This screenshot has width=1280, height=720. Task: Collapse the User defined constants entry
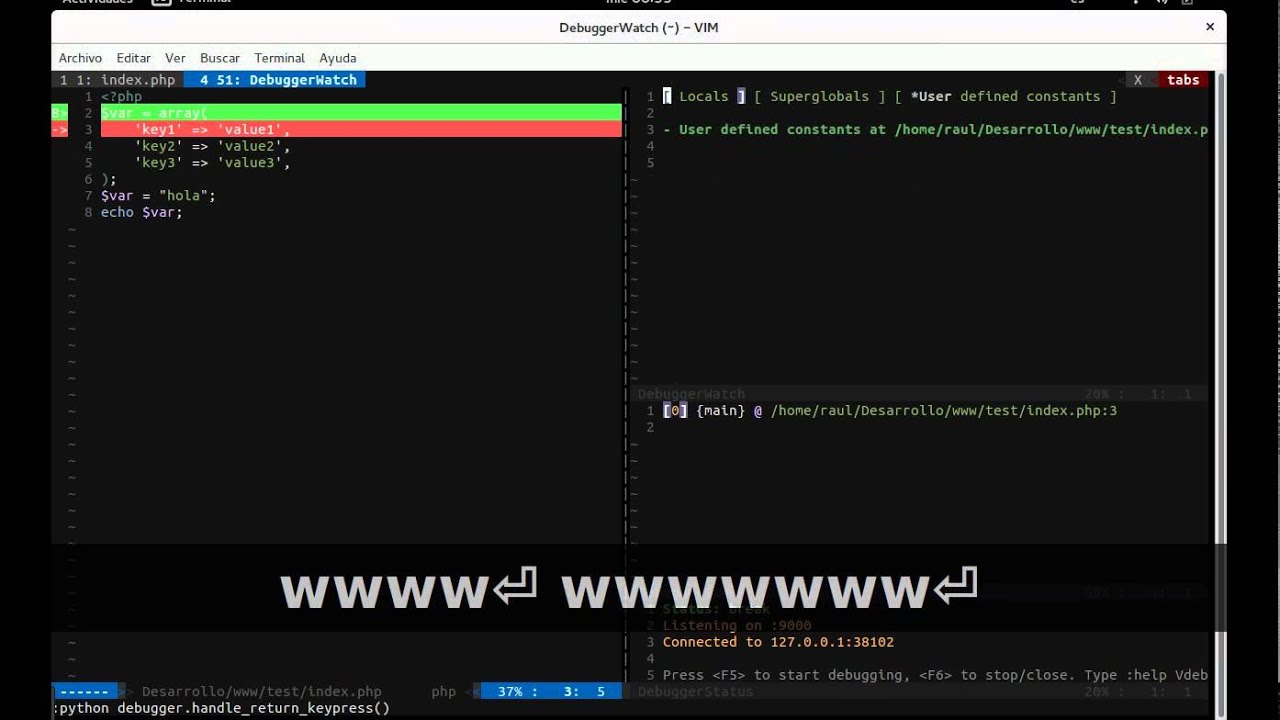coord(667,129)
